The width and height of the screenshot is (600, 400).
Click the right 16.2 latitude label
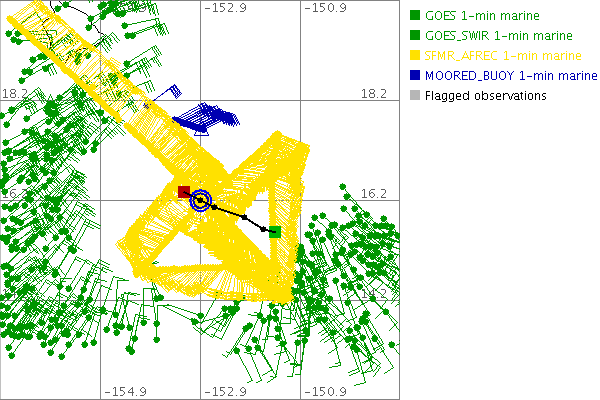pyautogui.click(x=373, y=193)
